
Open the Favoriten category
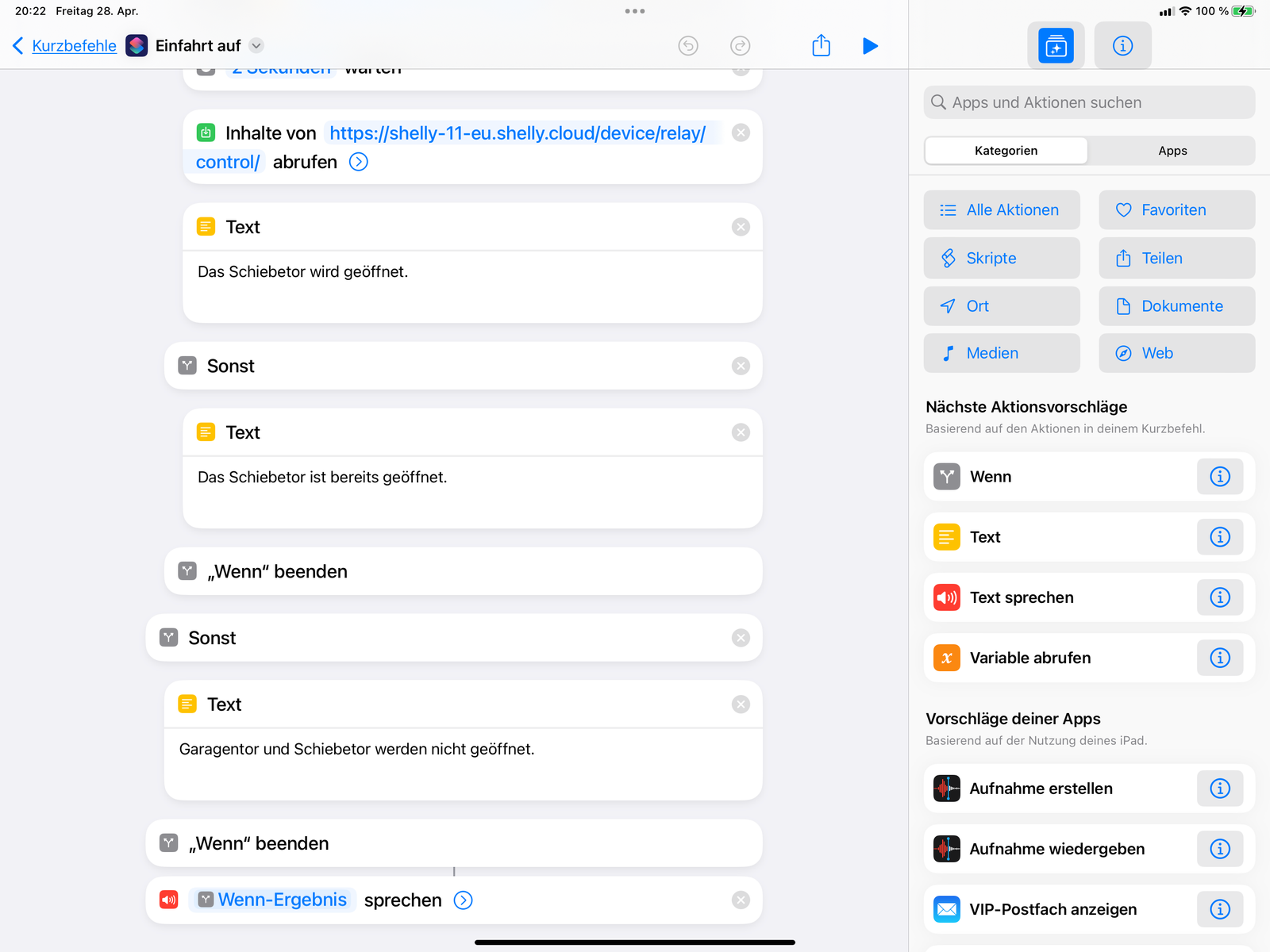[x=1176, y=210]
